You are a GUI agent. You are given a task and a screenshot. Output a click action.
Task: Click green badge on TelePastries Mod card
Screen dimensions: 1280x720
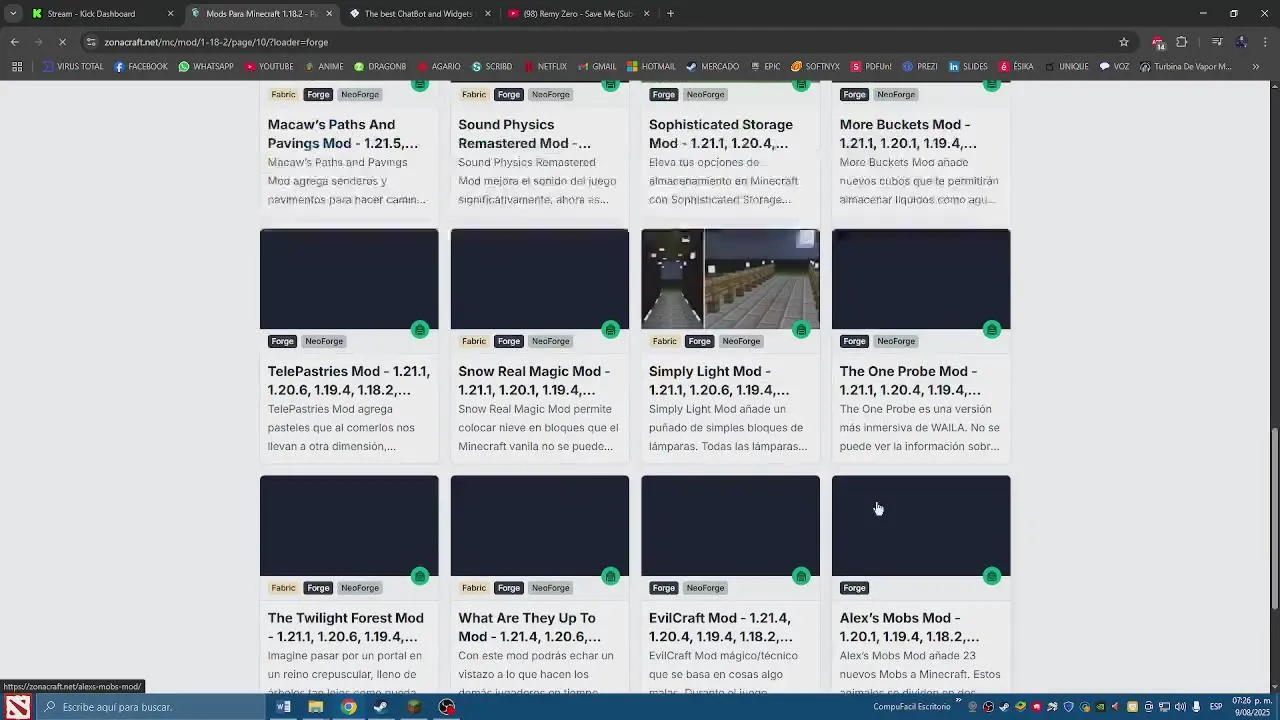(420, 330)
